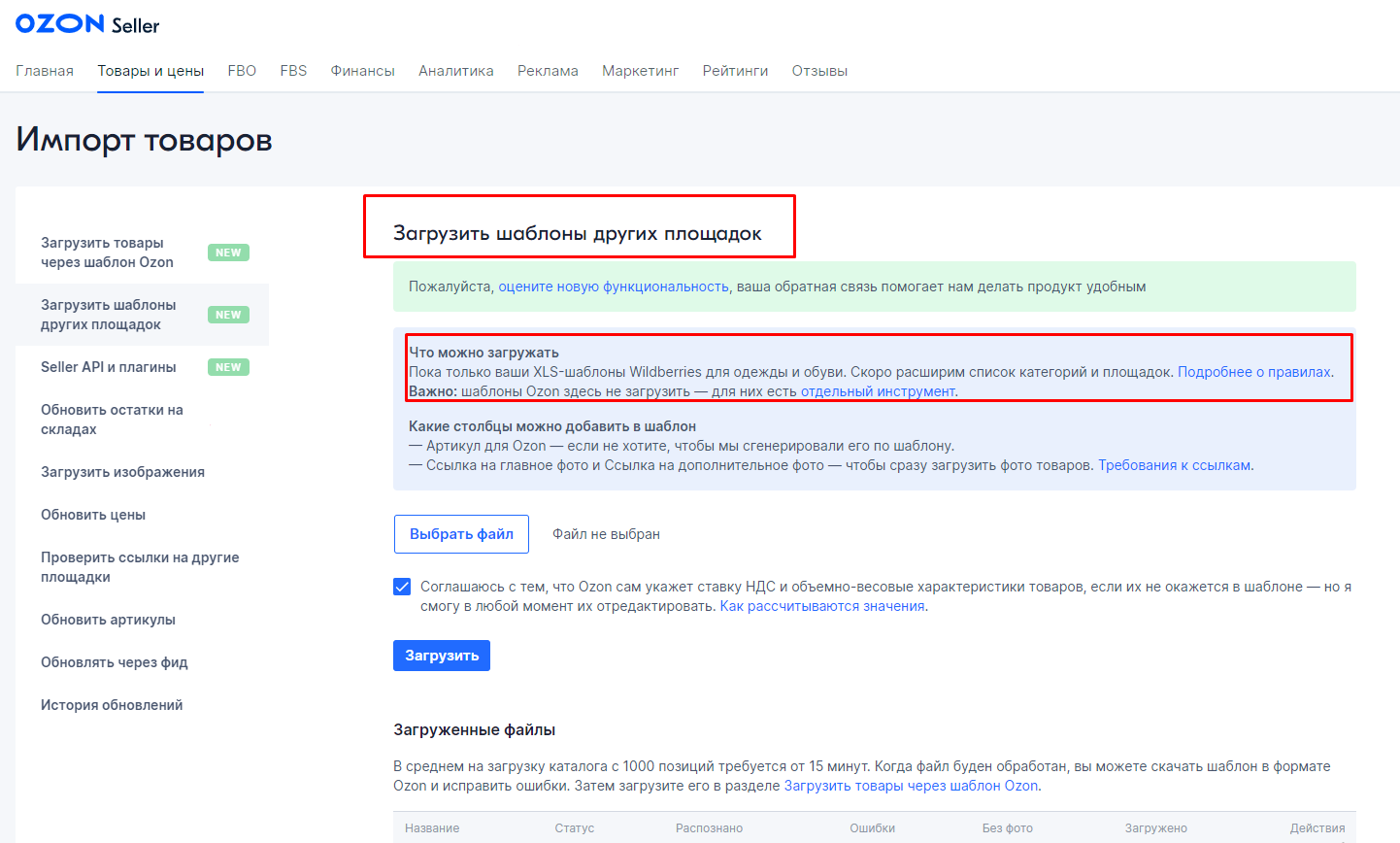Click the blue Загрузить button
The image size is (1400, 843).
(x=442, y=656)
